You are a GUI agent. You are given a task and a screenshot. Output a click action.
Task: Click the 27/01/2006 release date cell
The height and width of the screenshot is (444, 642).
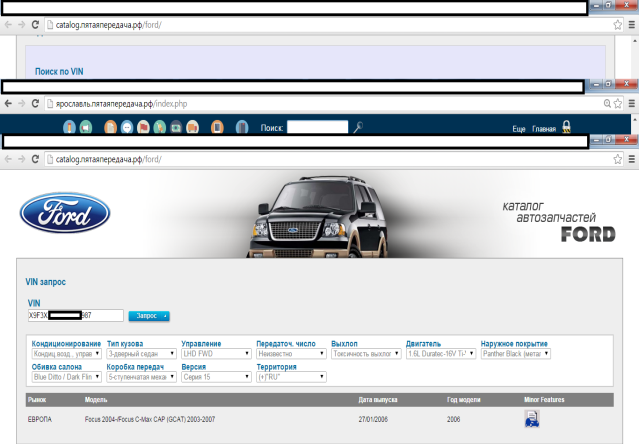pos(373,419)
